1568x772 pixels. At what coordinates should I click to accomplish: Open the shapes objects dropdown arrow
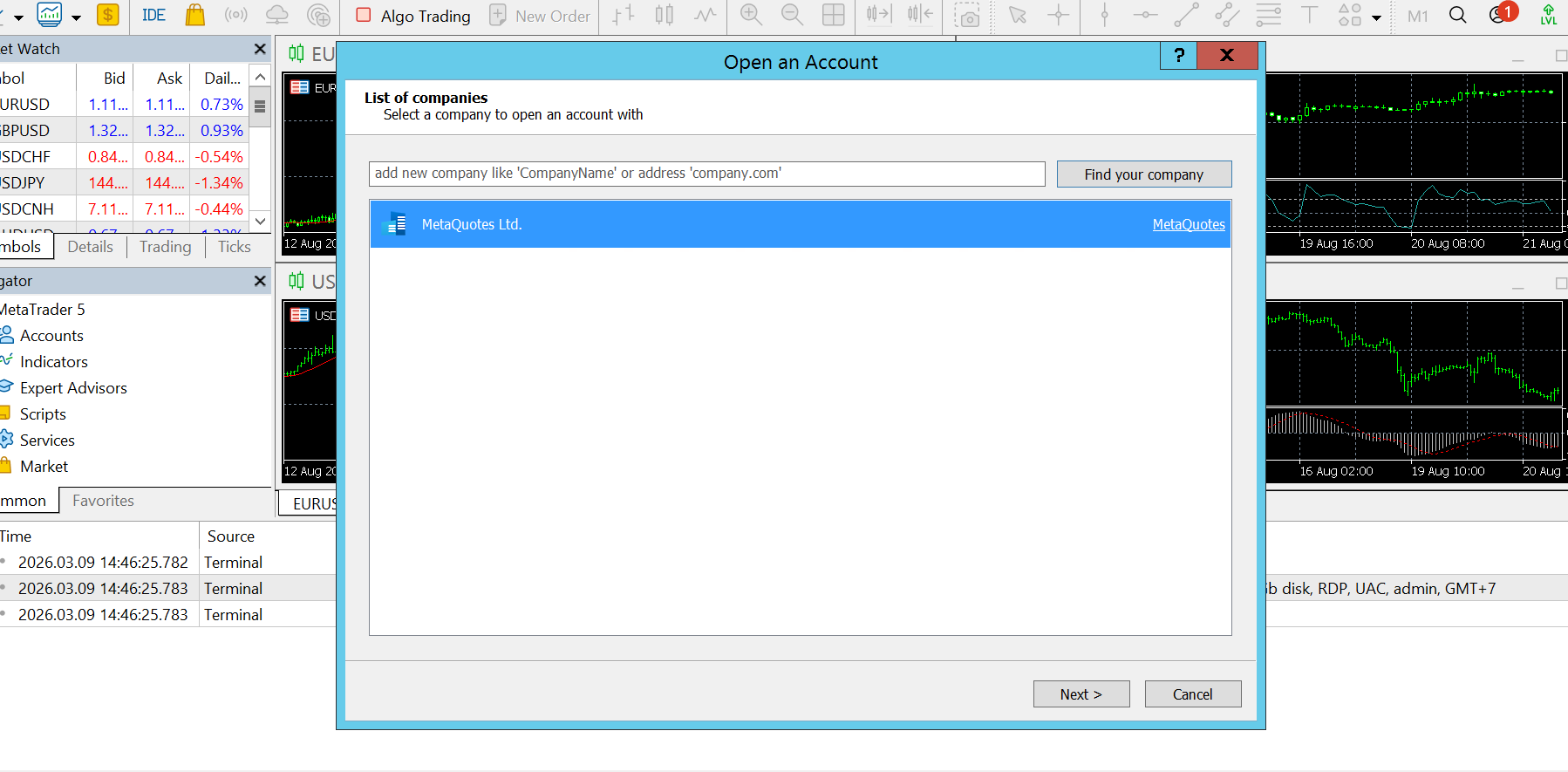(1376, 17)
